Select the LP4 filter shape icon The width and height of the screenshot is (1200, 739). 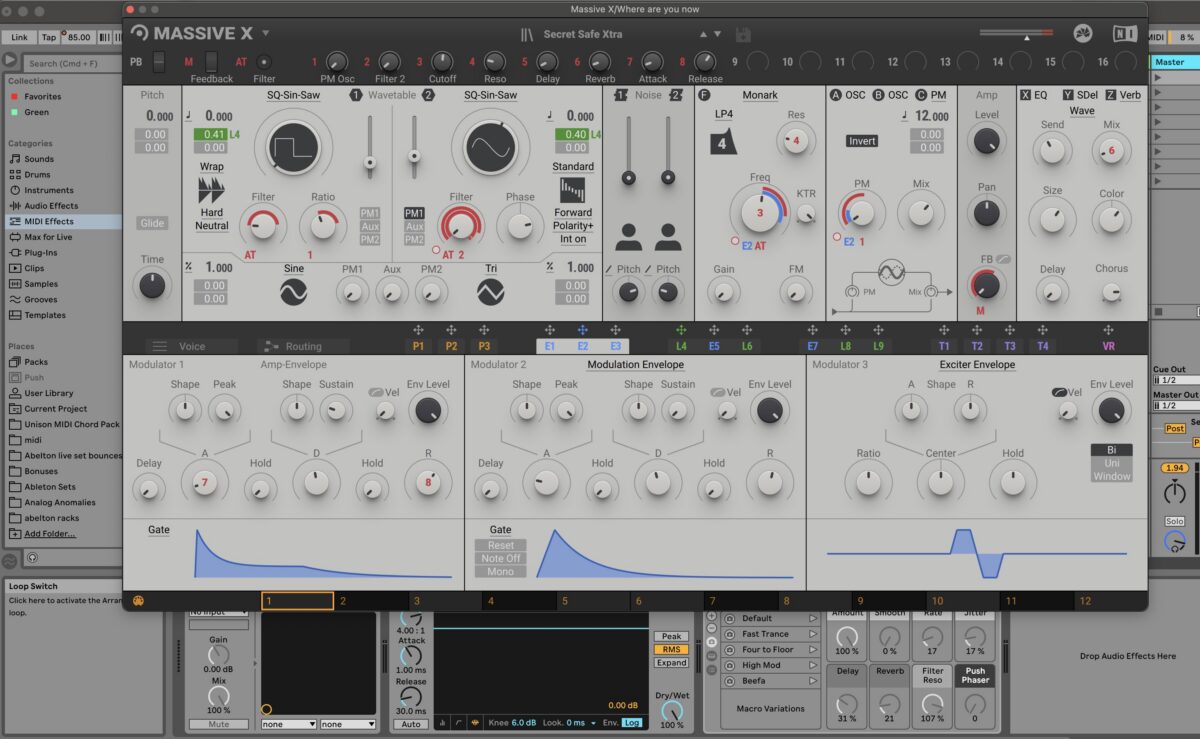coord(725,140)
